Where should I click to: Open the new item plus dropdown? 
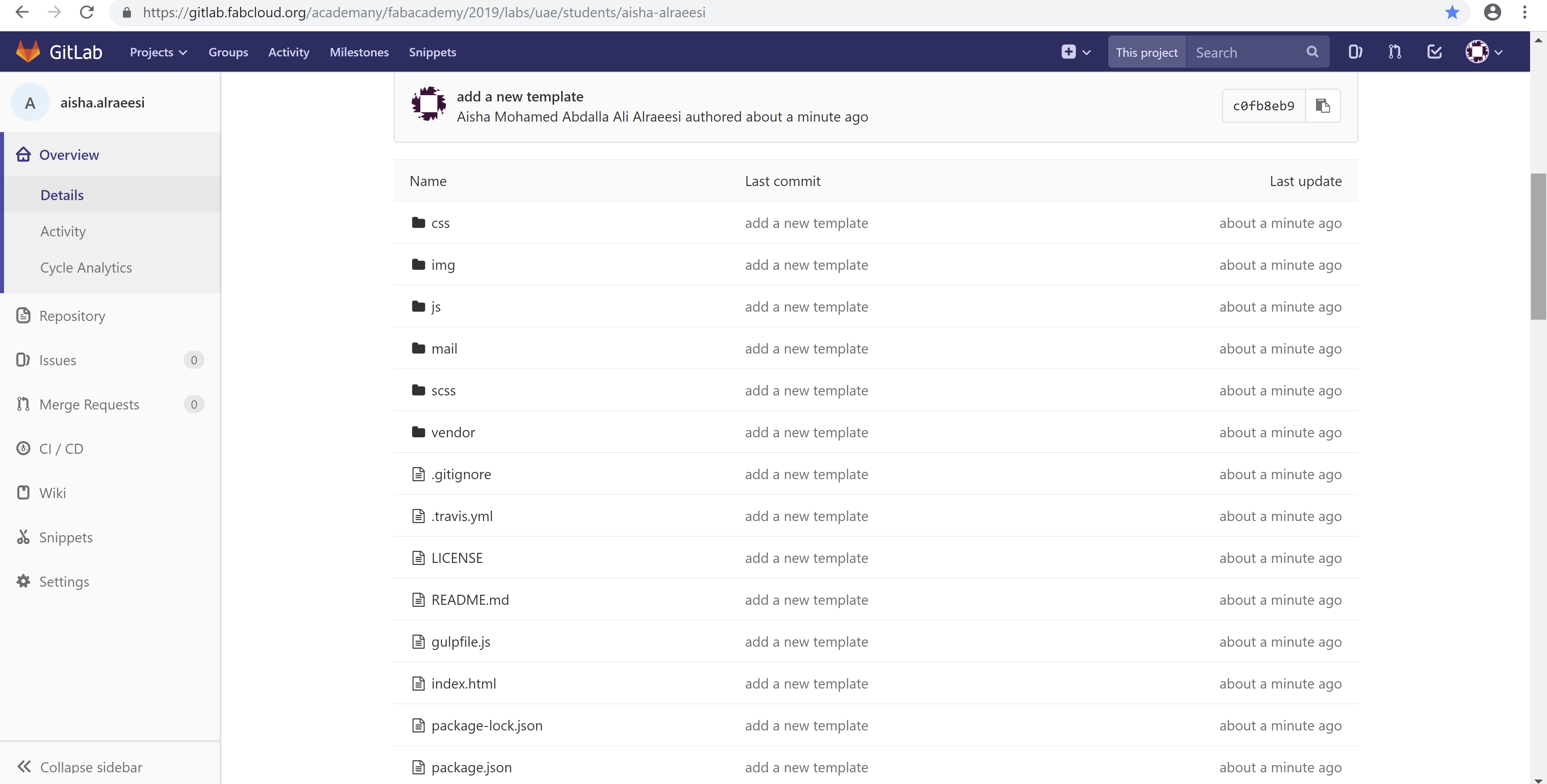point(1075,52)
